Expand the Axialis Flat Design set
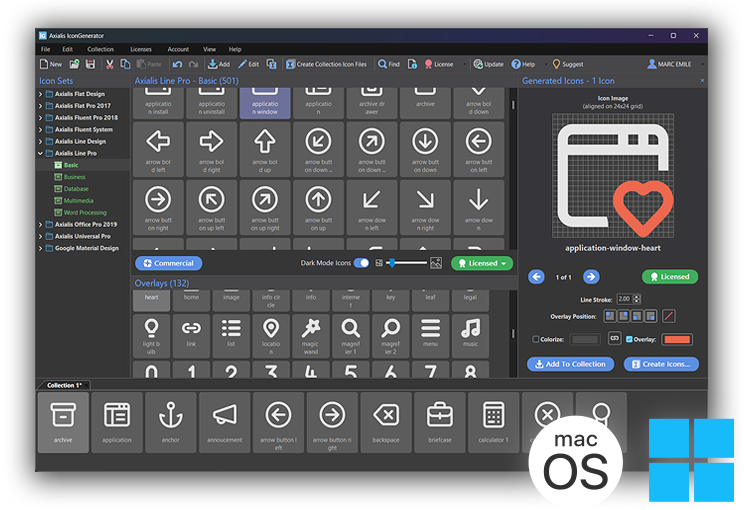 pos(40,94)
